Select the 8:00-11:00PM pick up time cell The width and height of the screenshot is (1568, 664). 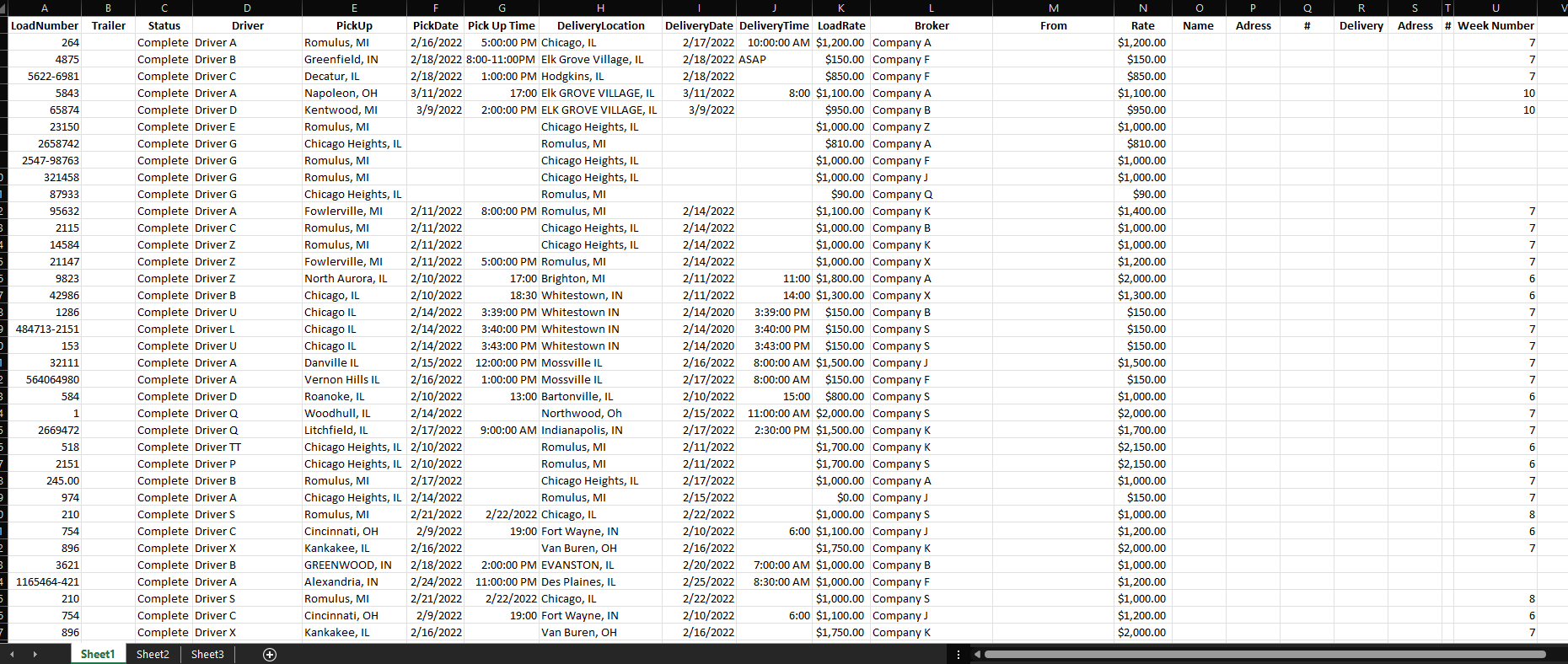point(502,59)
